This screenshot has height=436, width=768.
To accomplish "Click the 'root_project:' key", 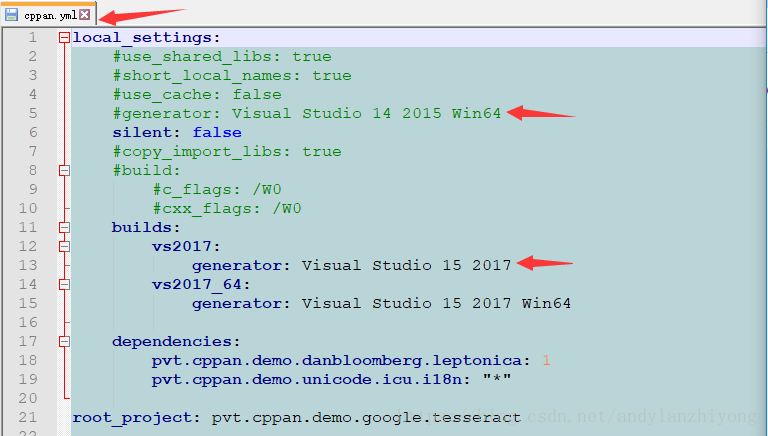I will 136,417.
